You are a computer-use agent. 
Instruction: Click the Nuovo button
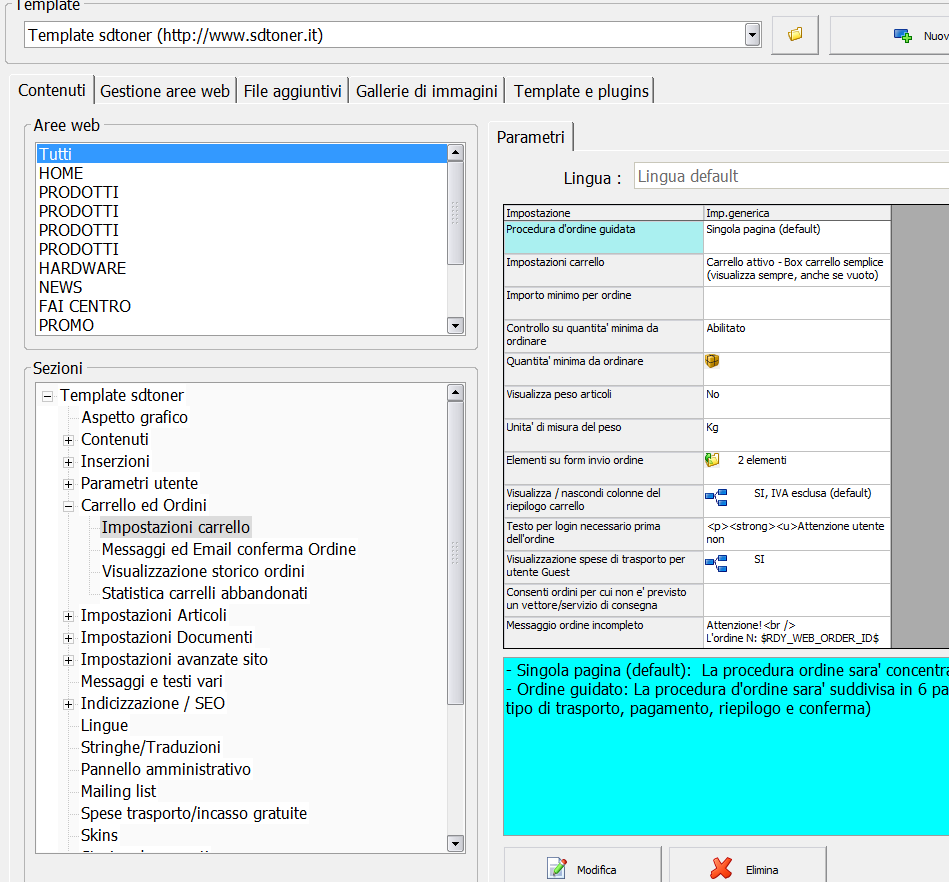point(890,35)
